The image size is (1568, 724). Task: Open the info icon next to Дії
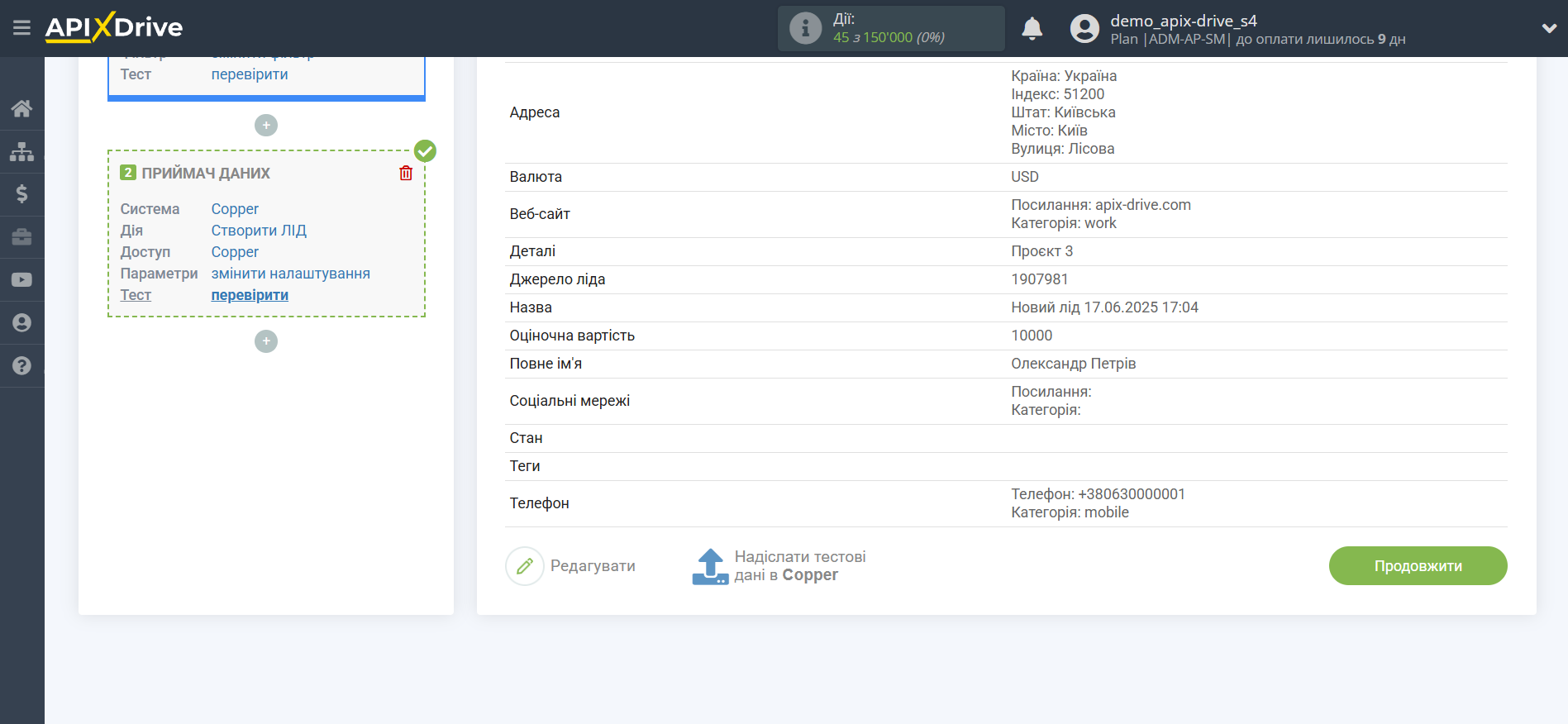805,28
